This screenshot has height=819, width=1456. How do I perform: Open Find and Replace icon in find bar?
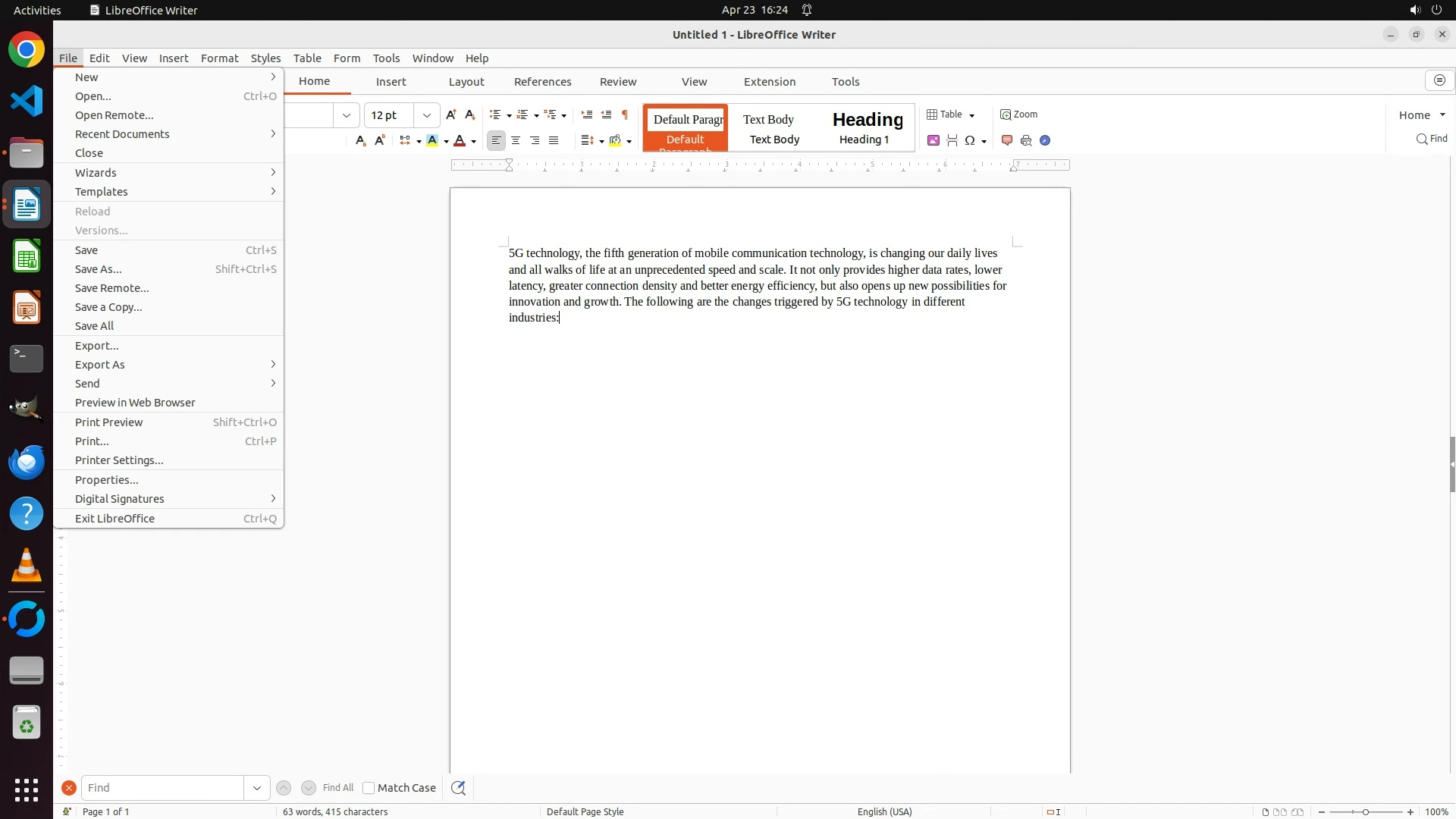458,788
